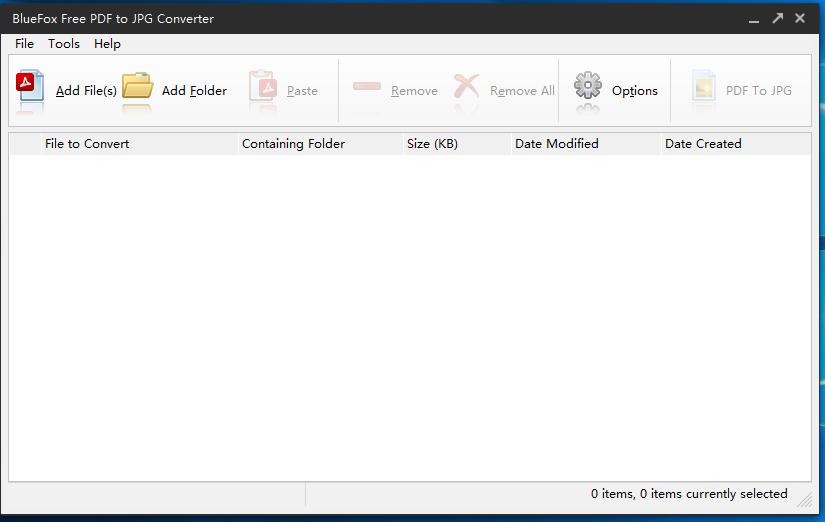Click the Remove minus icon
Image resolution: width=825 pixels, height=522 pixels.
pyautogui.click(x=367, y=88)
